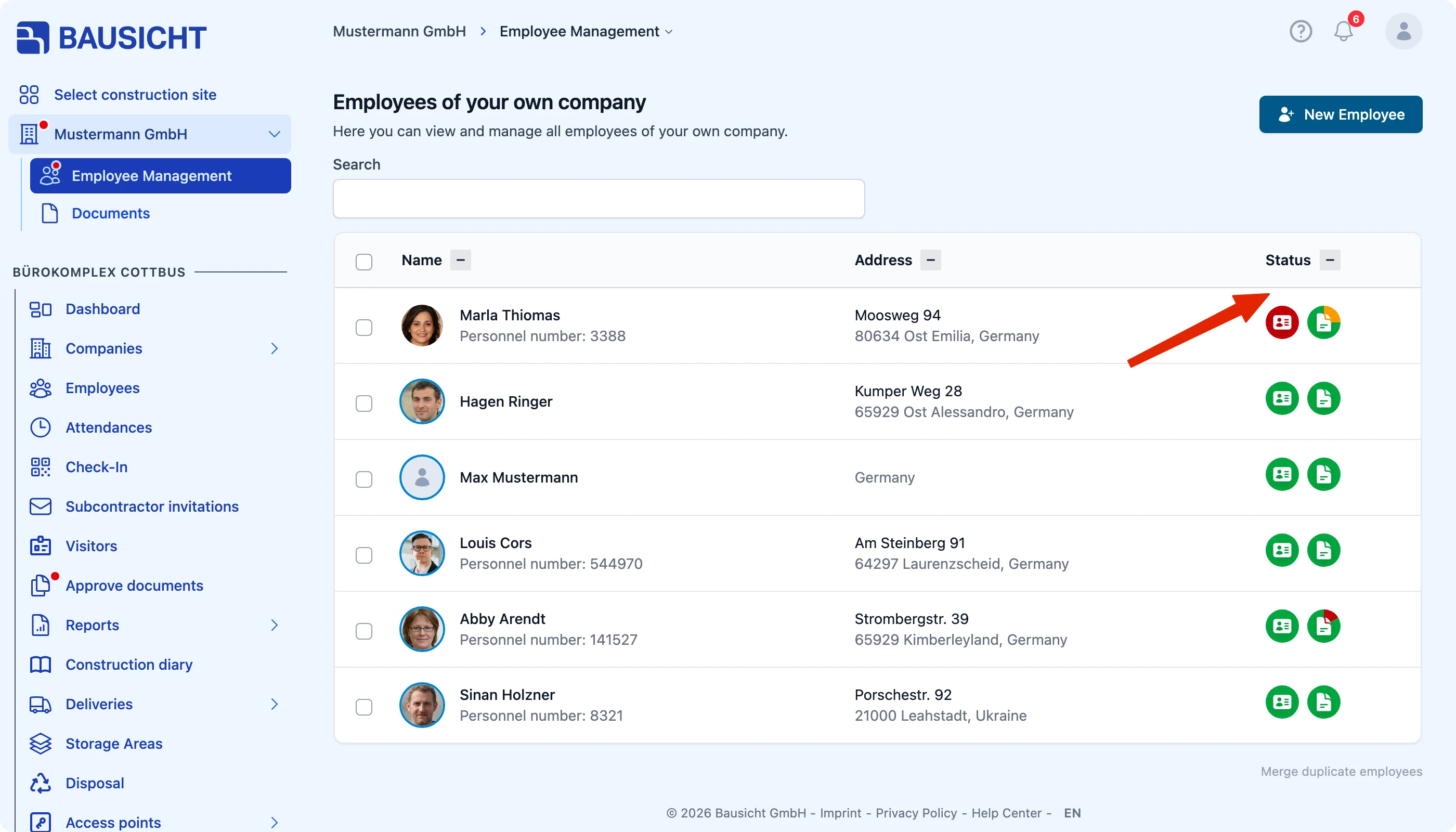Check the box for Louis Cors
Viewport: 1456px width, 832px height.
pos(363,555)
